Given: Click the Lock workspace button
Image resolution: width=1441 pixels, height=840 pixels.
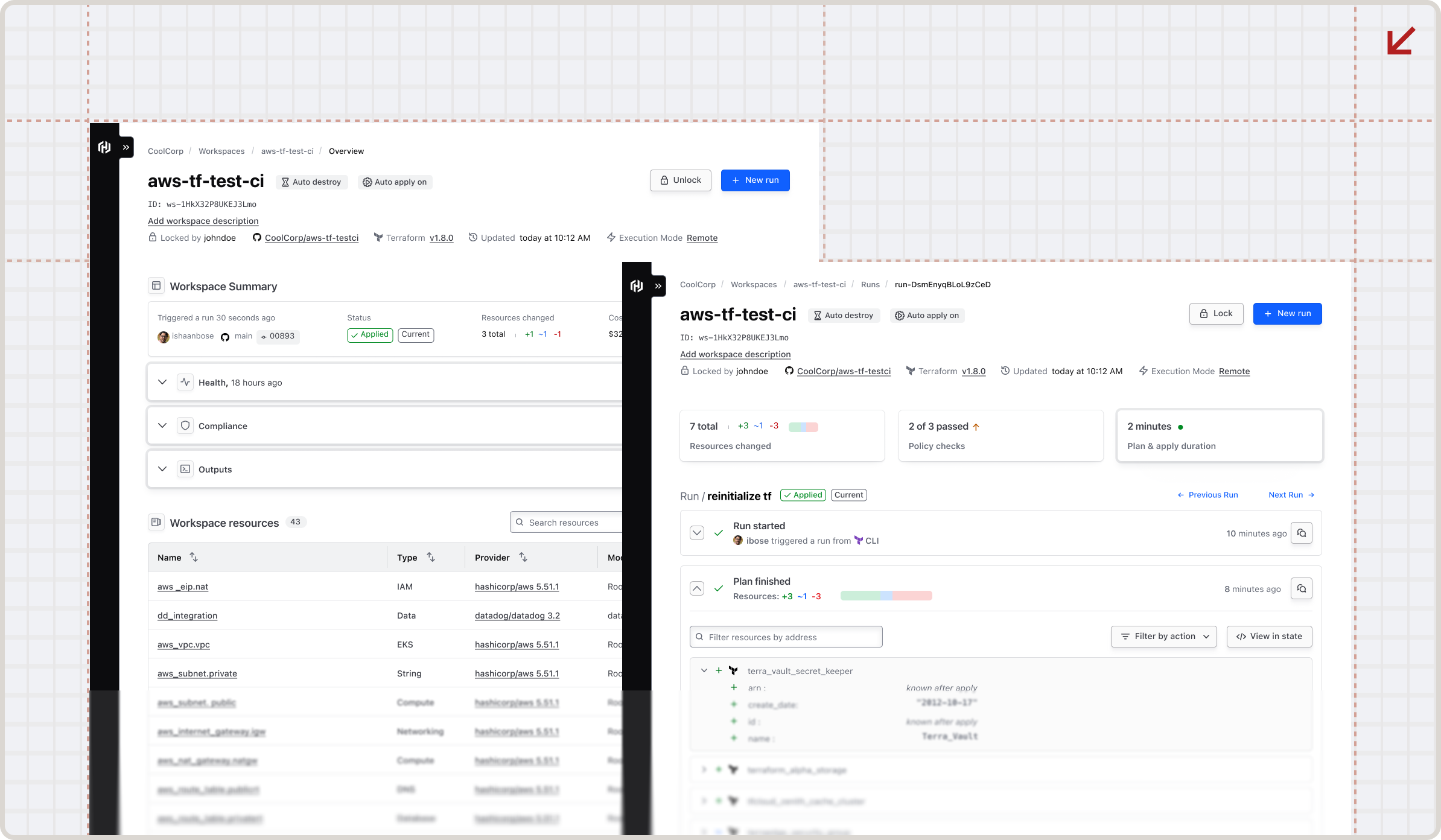Looking at the screenshot, I should coord(1216,314).
